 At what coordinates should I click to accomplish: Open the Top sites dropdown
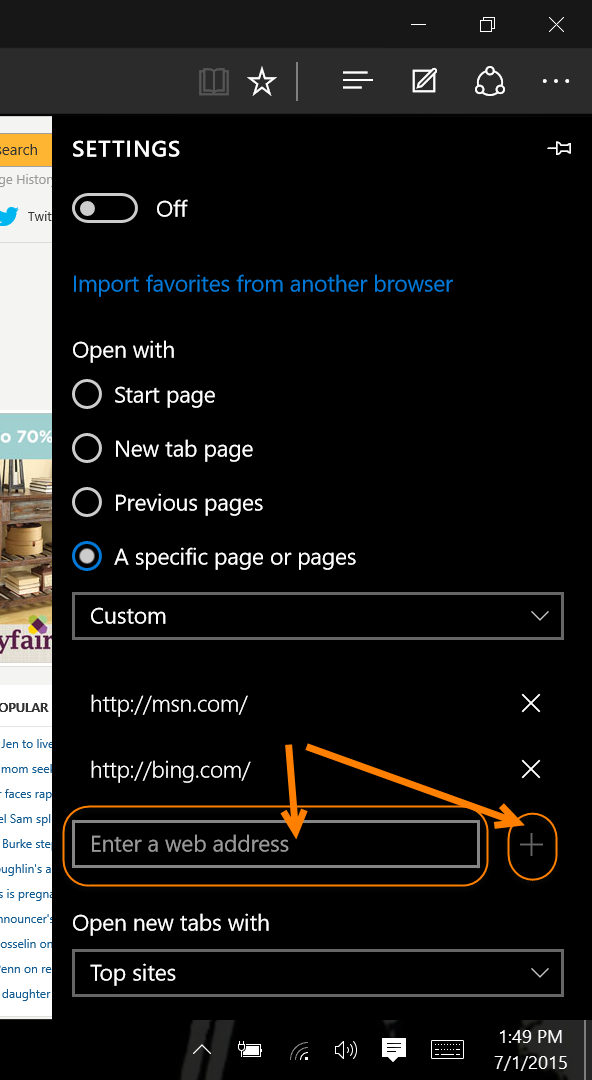pyautogui.click(x=318, y=973)
